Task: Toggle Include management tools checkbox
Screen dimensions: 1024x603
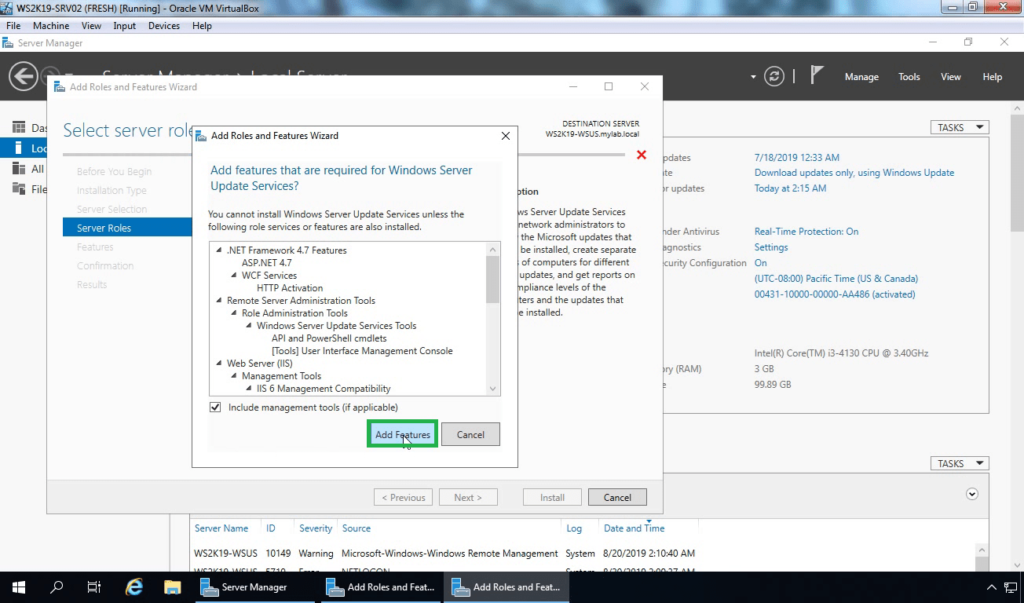Action: (x=215, y=407)
